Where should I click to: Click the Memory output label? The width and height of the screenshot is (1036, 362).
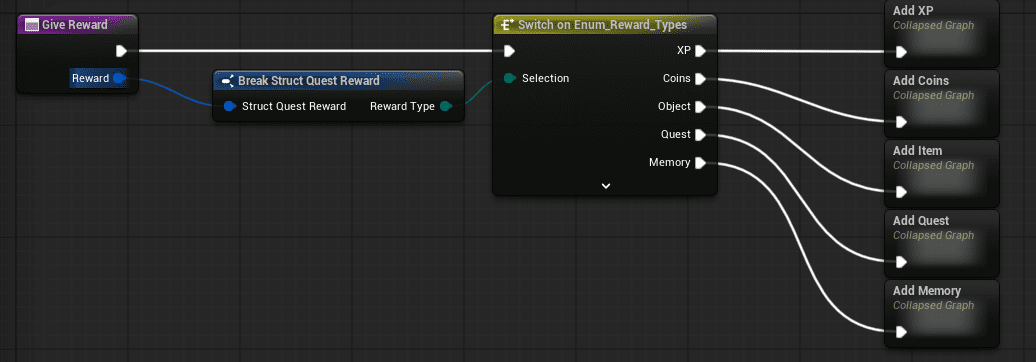[669, 163]
